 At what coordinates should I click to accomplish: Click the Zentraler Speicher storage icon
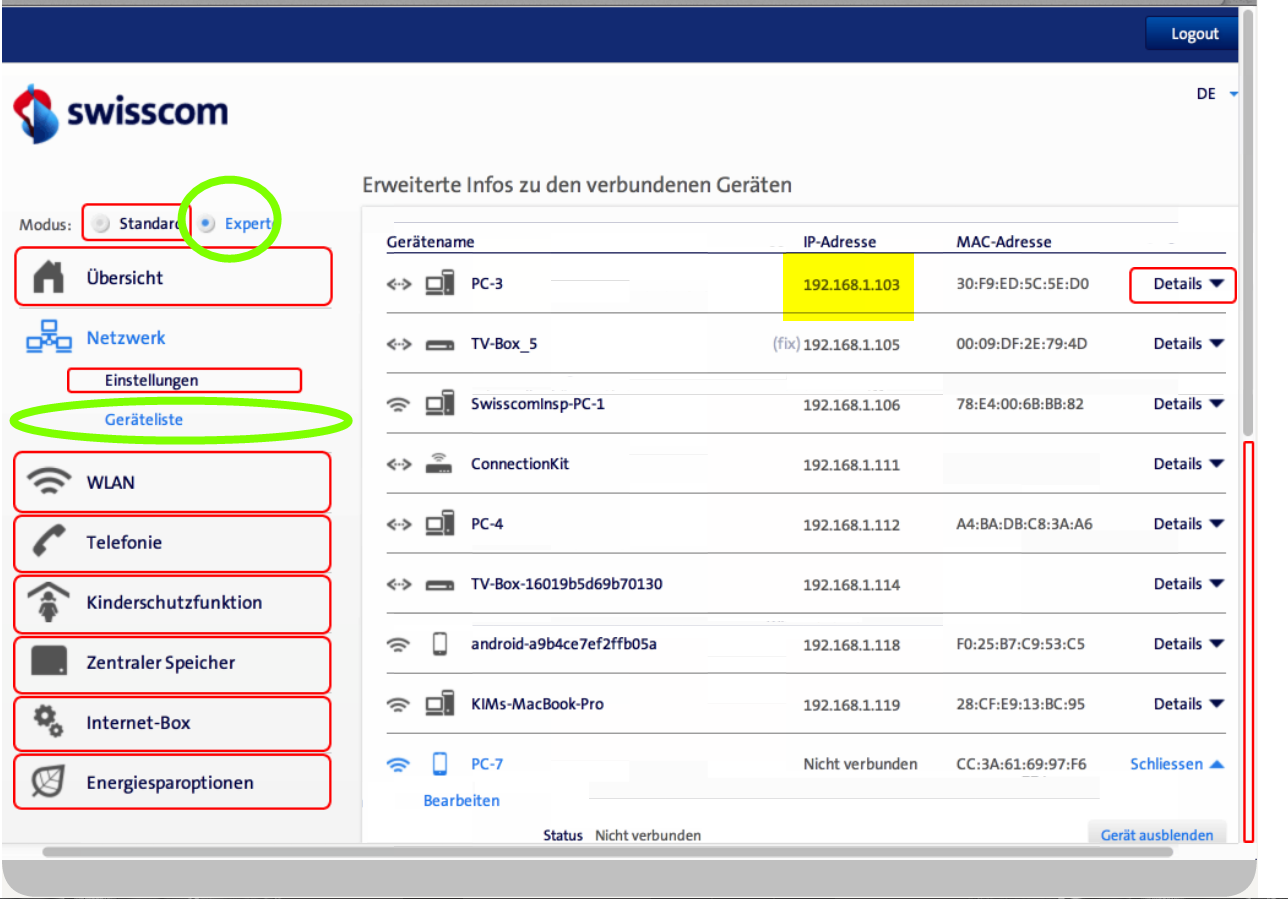(x=49, y=662)
